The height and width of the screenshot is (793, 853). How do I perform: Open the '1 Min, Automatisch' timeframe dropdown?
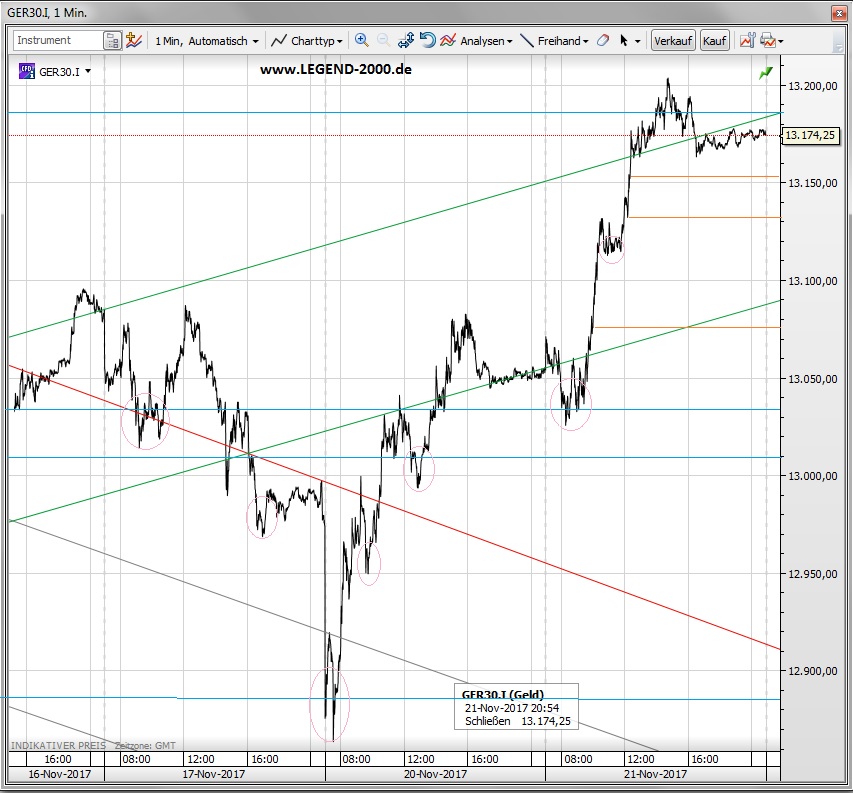[206, 41]
